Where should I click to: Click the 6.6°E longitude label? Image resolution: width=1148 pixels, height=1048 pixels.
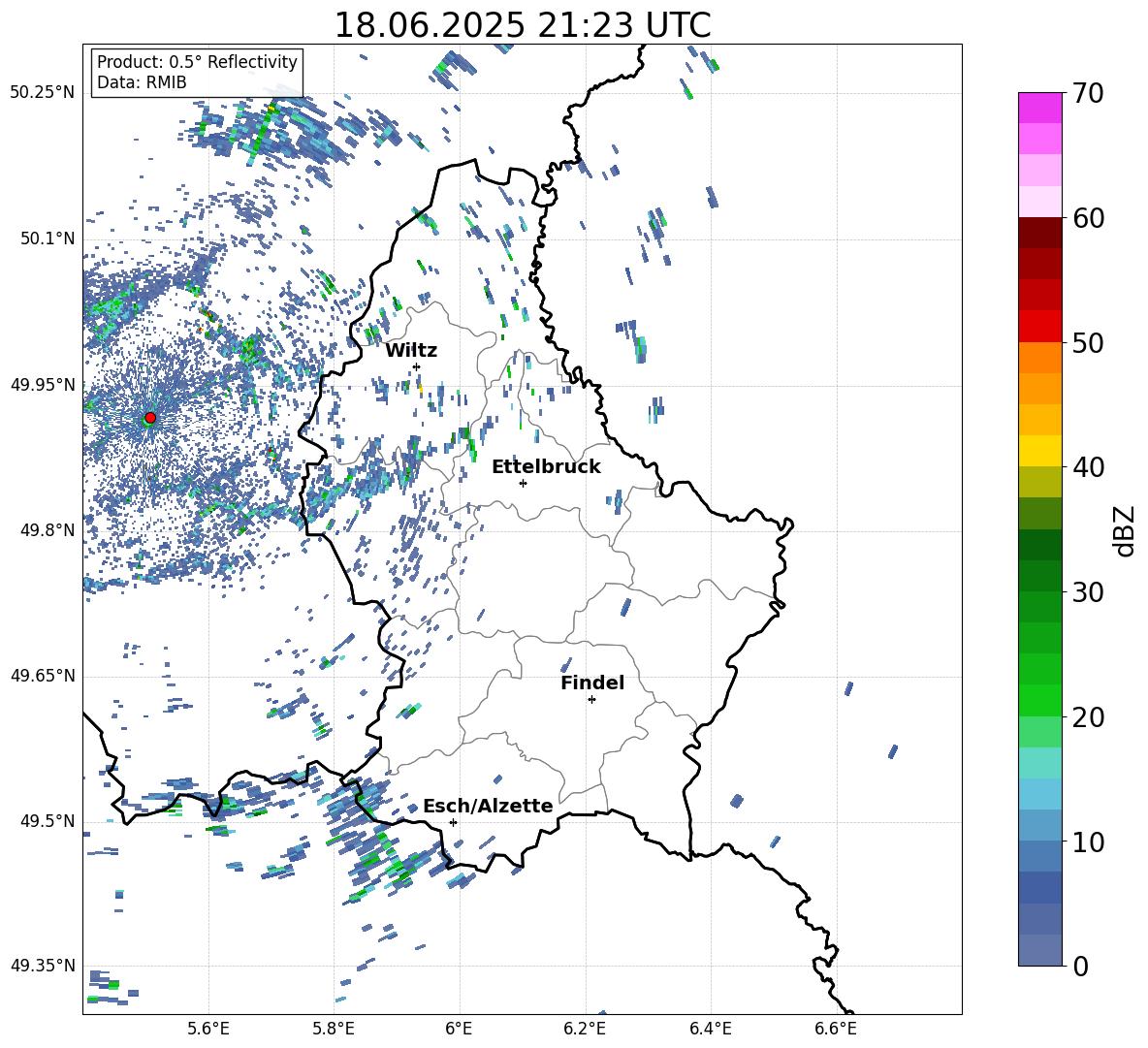point(836,1029)
